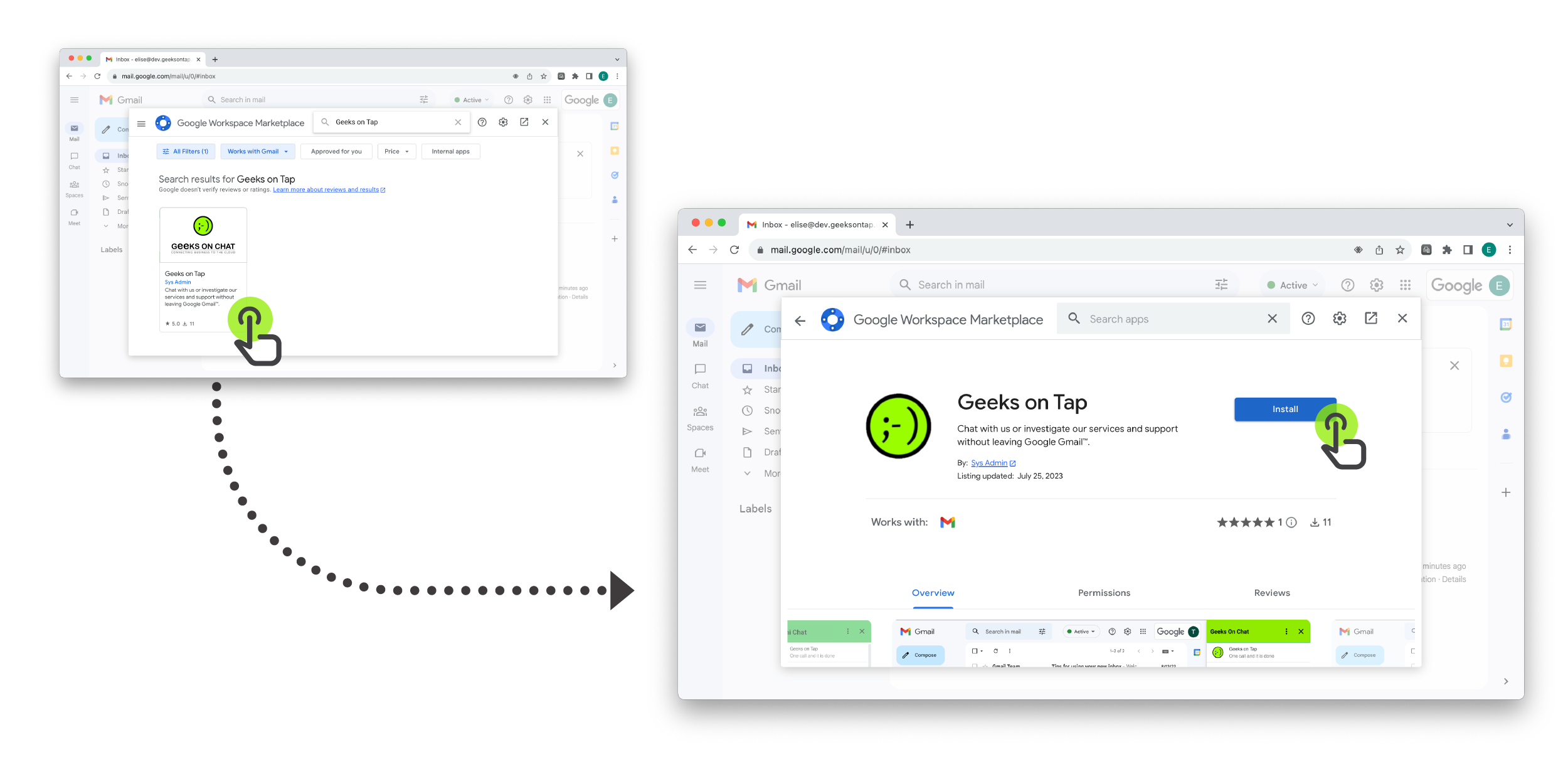Open Marketplace help icon in left window
The height and width of the screenshot is (784, 1568).
pos(482,122)
